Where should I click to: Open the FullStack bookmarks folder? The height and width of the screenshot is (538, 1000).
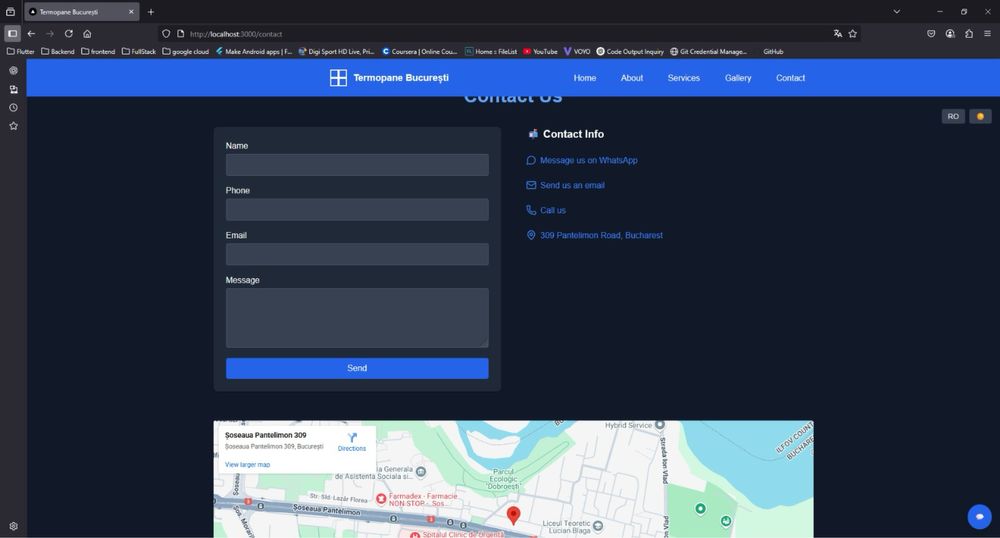point(138,52)
